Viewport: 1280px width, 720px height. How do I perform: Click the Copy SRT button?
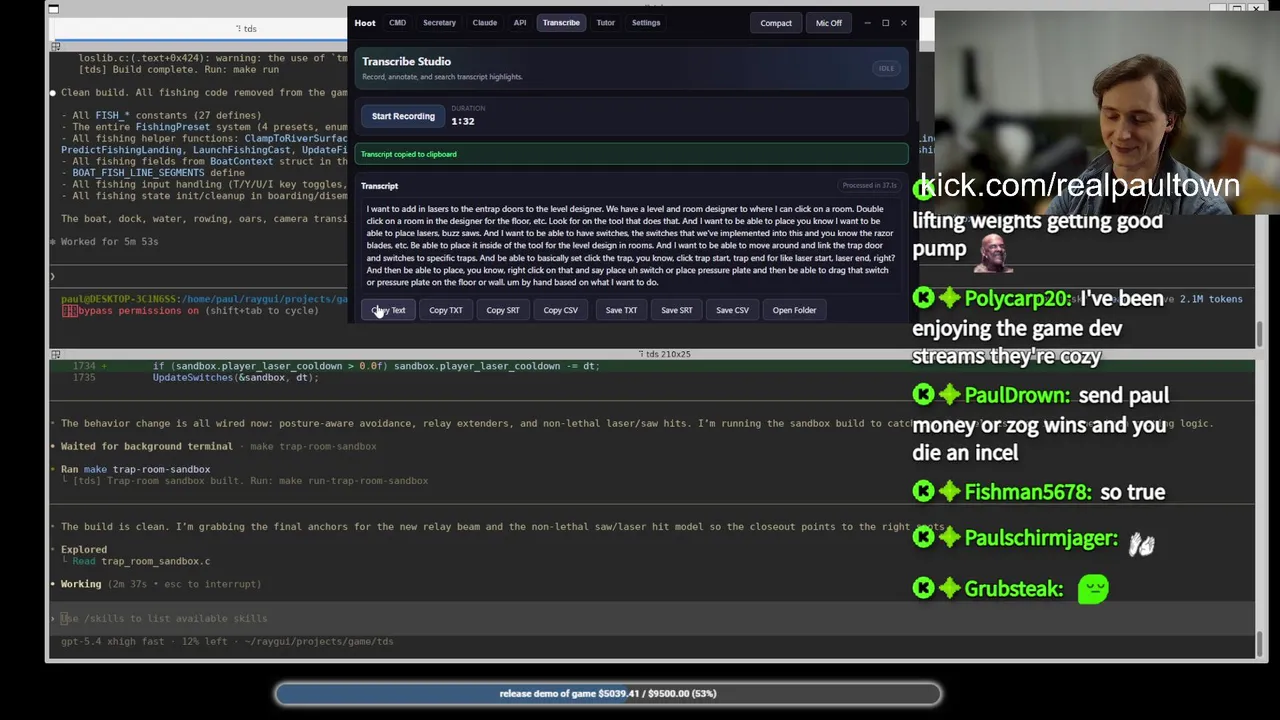[x=503, y=310]
